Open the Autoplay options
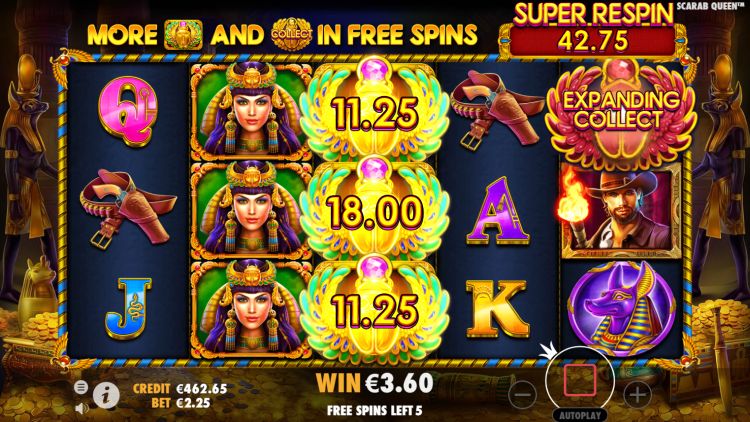 (580, 415)
